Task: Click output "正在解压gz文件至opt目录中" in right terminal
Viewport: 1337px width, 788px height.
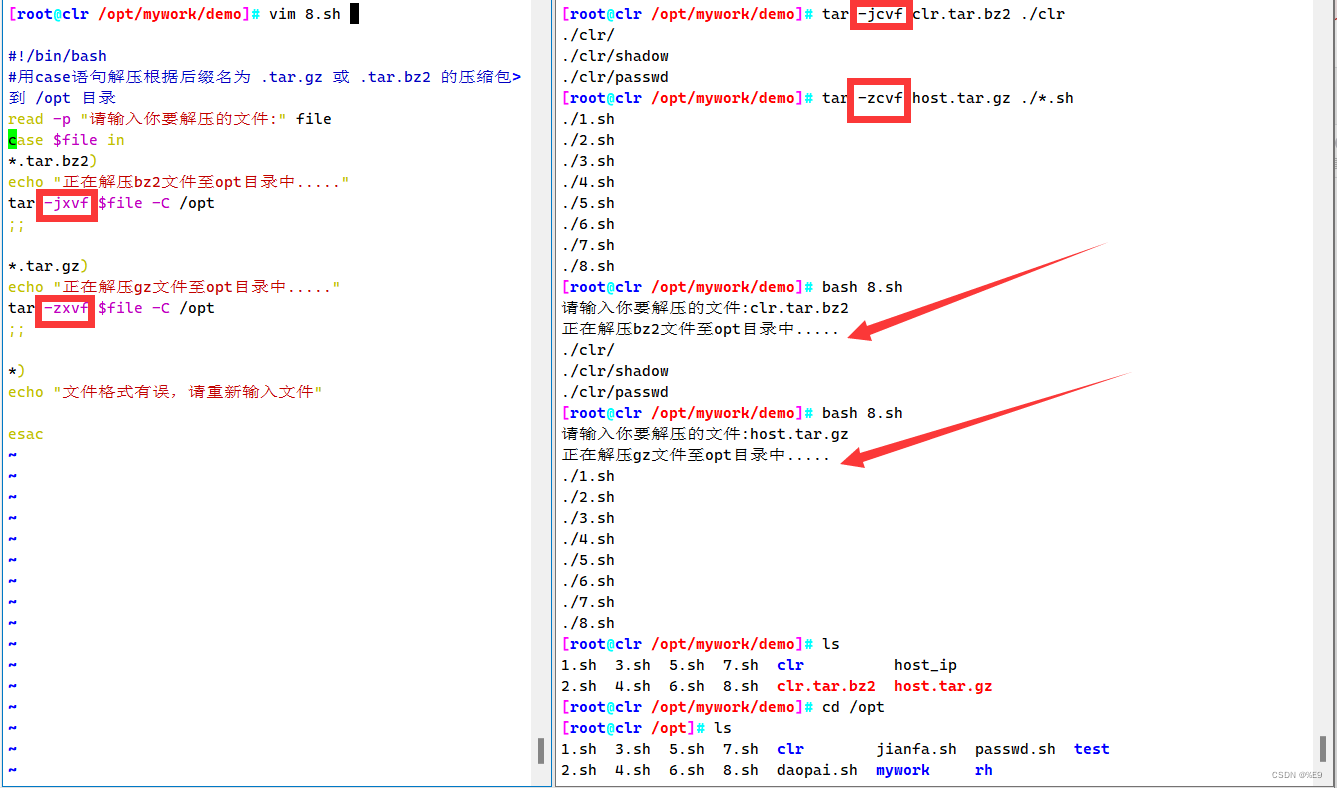Action: [696, 455]
